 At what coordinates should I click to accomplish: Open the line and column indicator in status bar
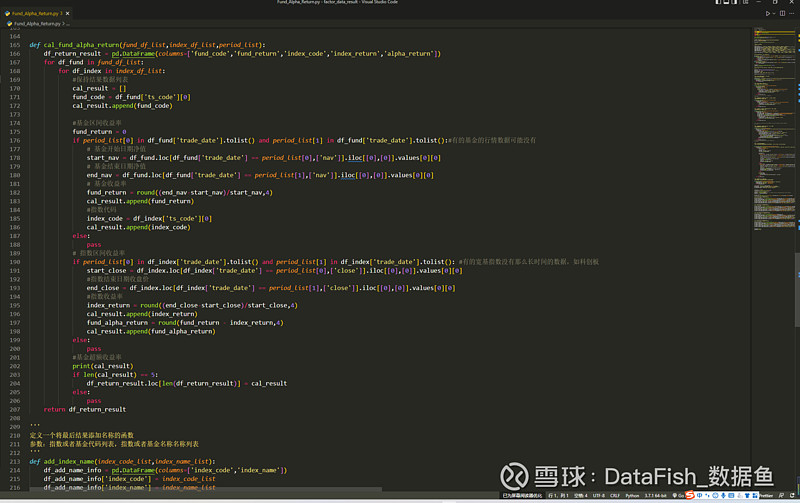(558, 495)
